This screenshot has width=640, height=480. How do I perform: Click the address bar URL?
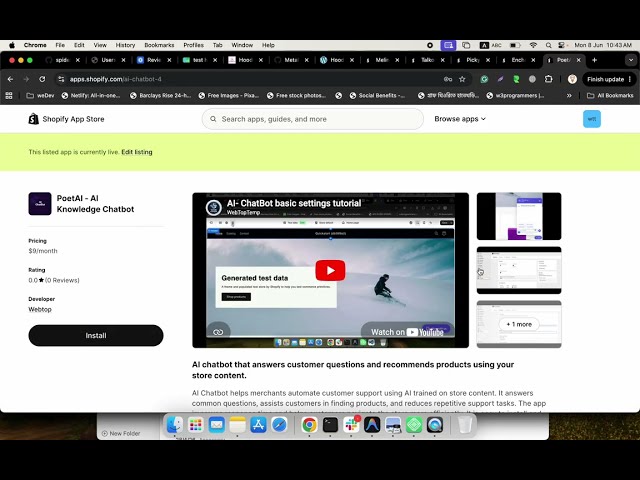116,79
